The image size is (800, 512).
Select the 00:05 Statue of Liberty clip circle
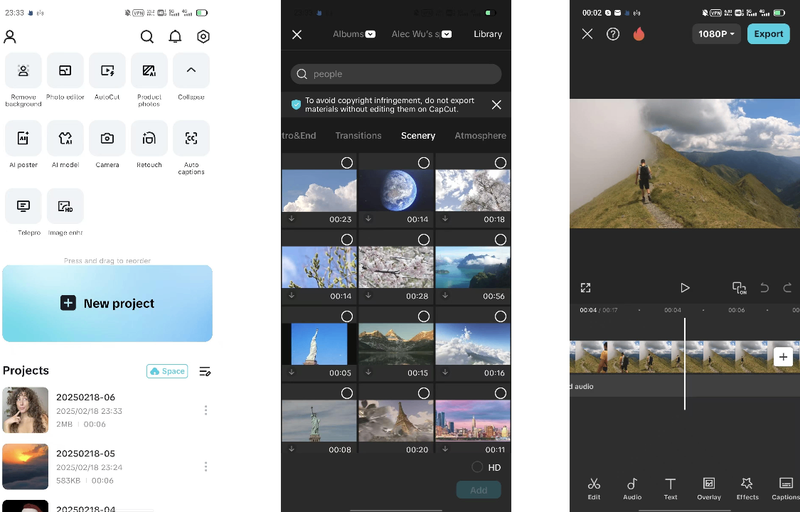click(347, 317)
